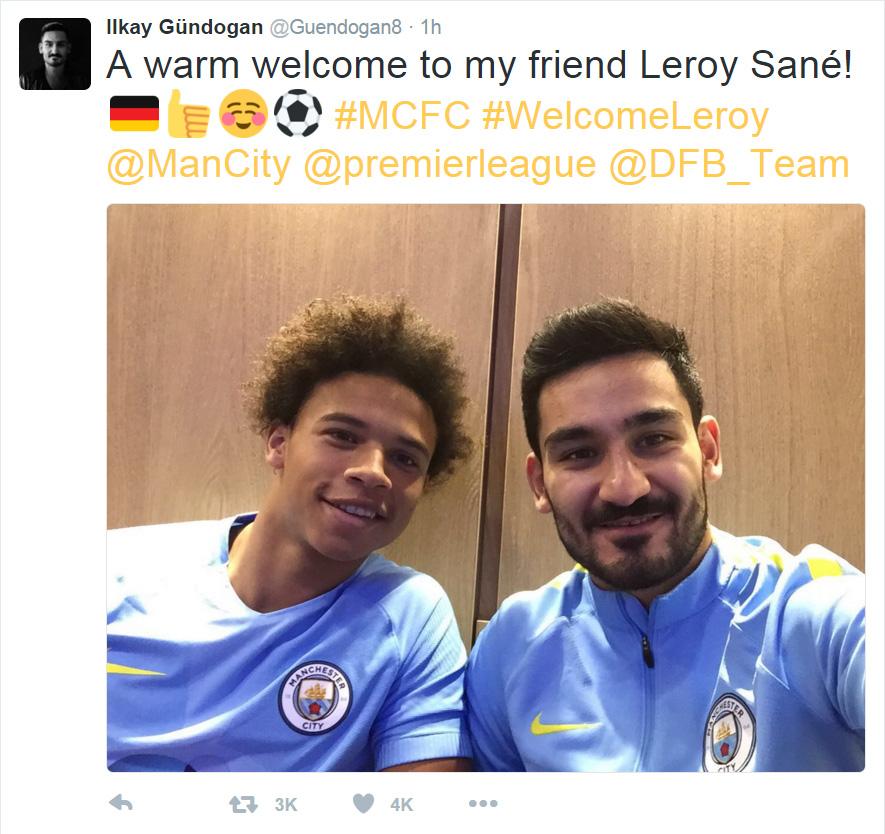Open the 1h timestamp link

[431, 27]
